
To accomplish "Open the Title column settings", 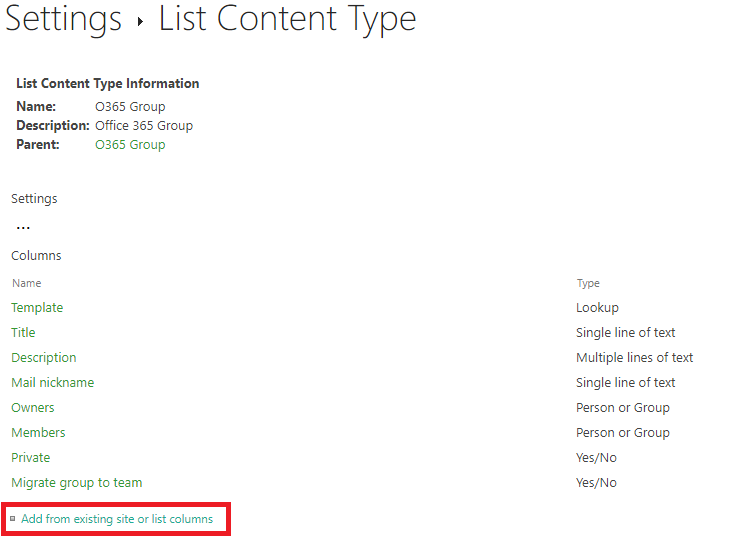I will tap(23, 332).
